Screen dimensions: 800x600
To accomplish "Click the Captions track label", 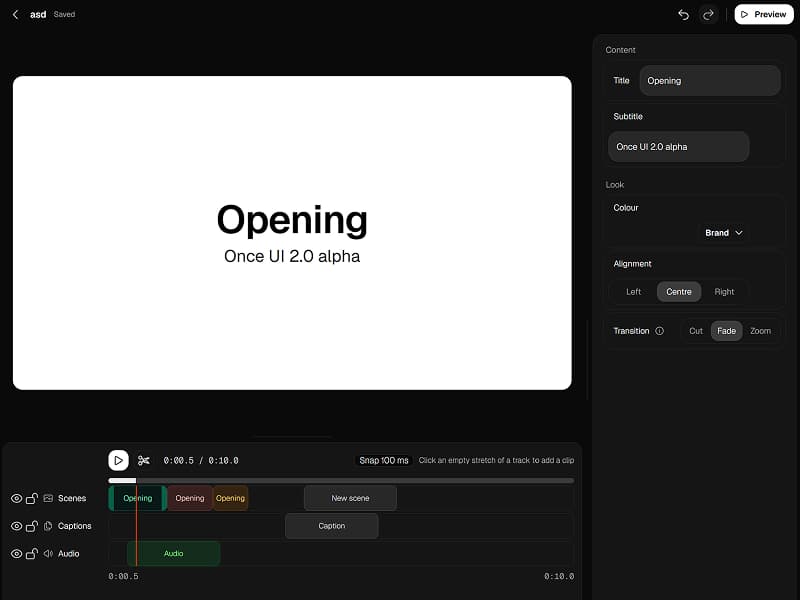I will pyautogui.click(x=74, y=526).
